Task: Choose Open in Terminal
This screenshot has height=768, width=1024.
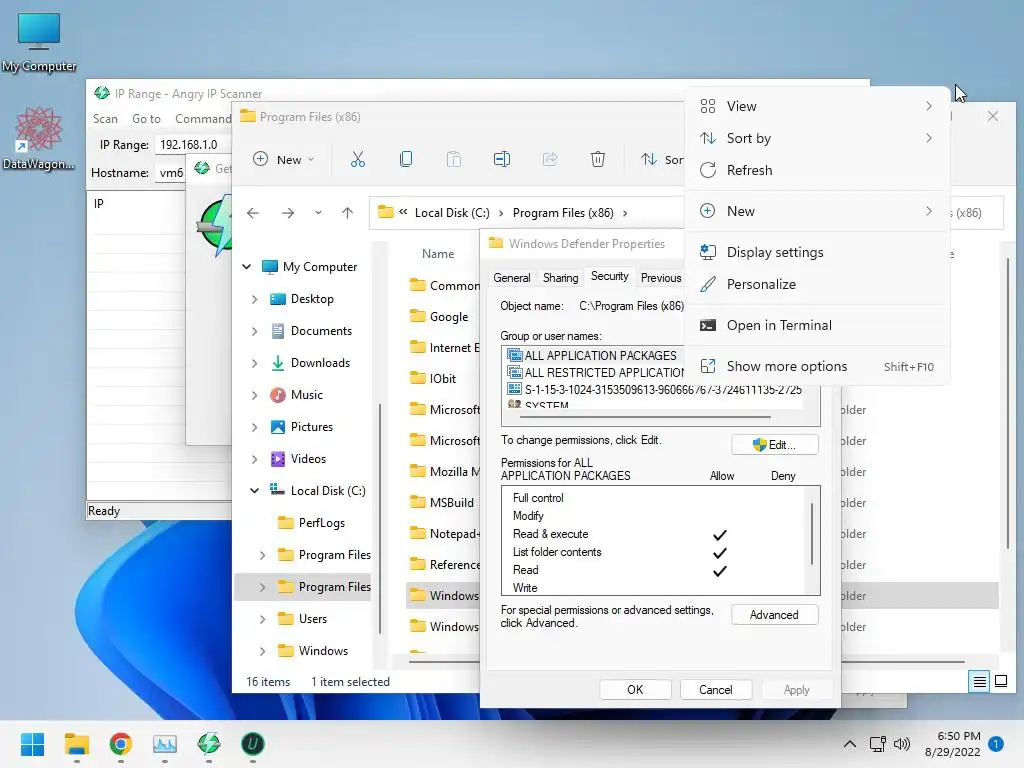Action: coord(816,325)
